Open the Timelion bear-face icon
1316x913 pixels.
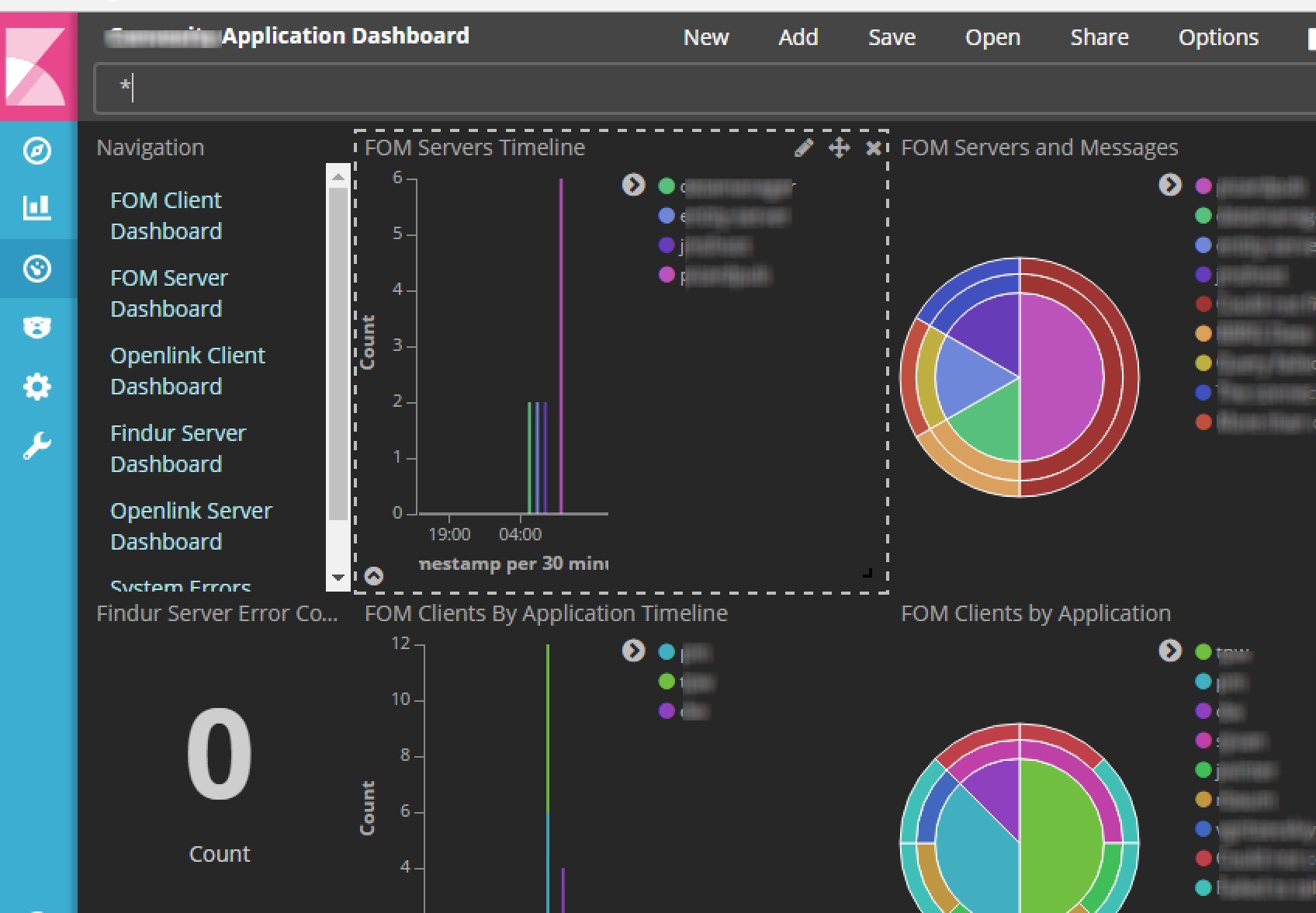pos(37,328)
